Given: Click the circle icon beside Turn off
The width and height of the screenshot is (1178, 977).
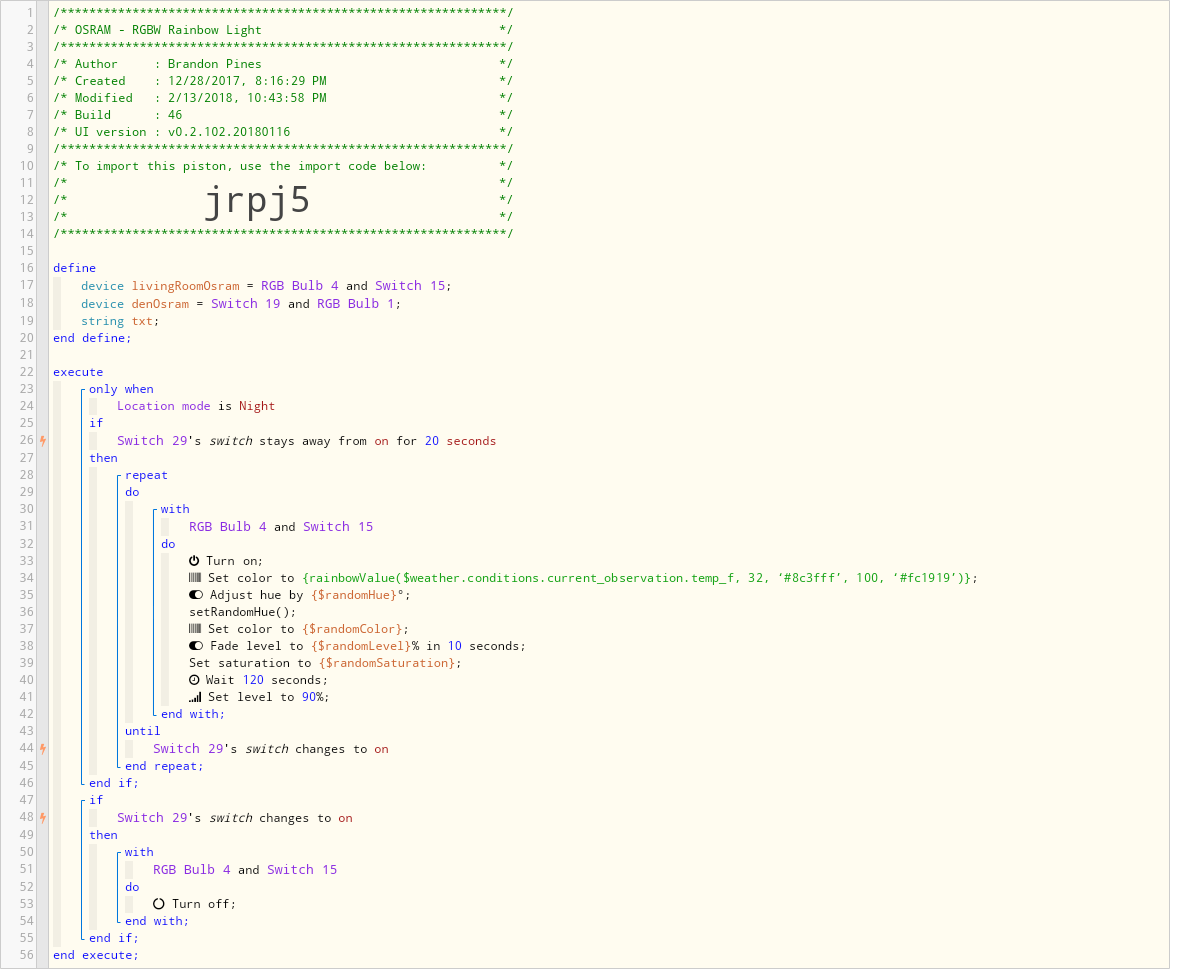Looking at the screenshot, I should coord(159,905).
